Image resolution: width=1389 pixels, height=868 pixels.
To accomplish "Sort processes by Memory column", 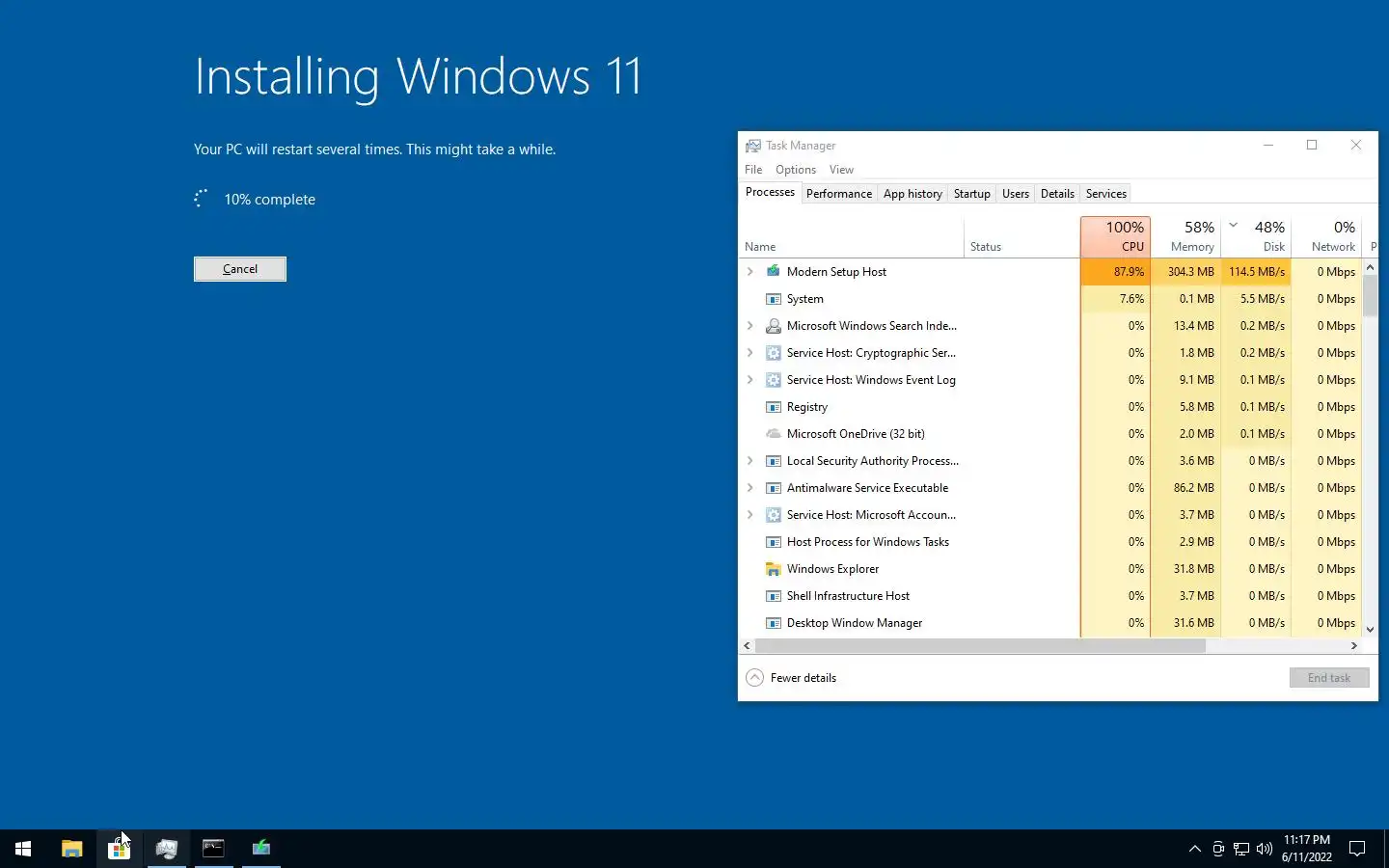I will pos(1185,236).
